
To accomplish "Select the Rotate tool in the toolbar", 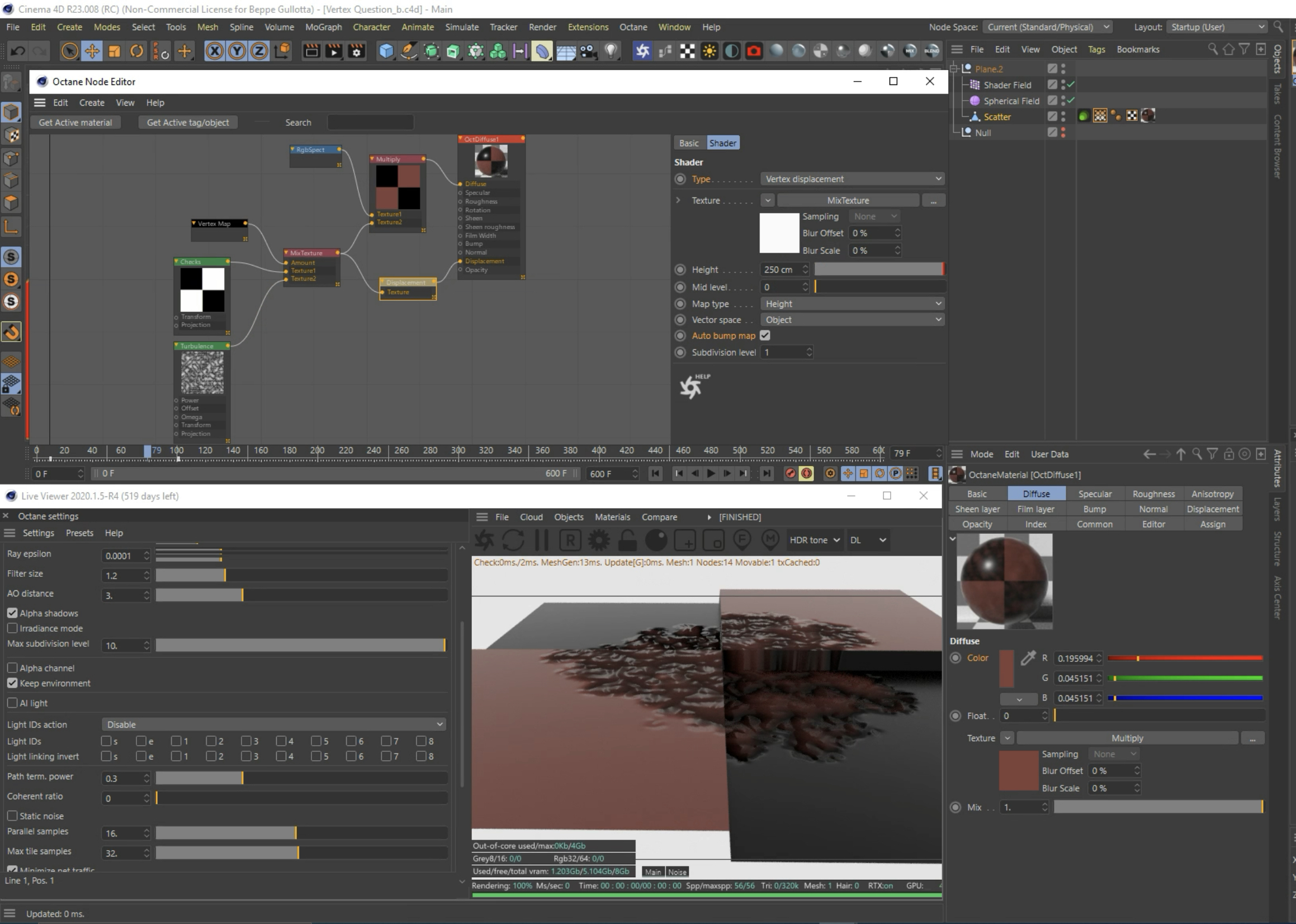I will click(136, 52).
